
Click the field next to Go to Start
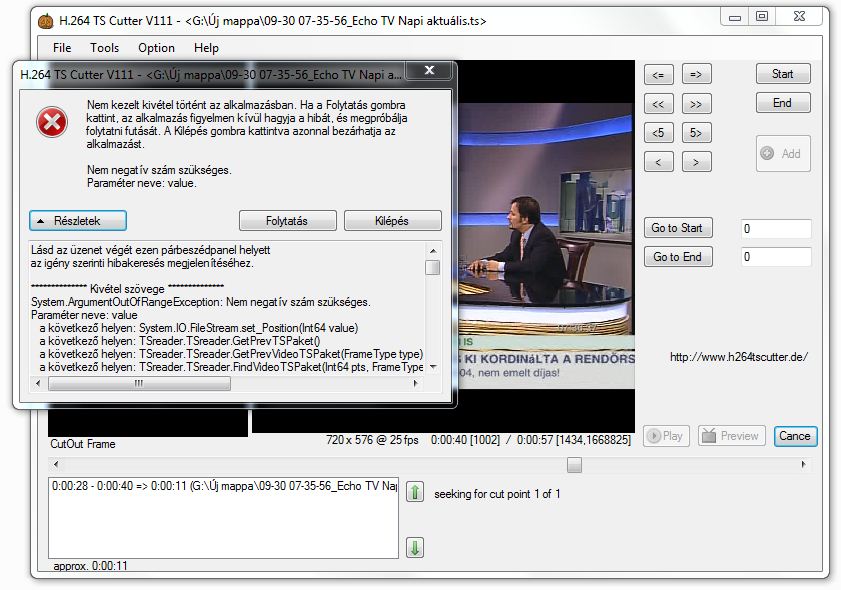pos(776,228)
